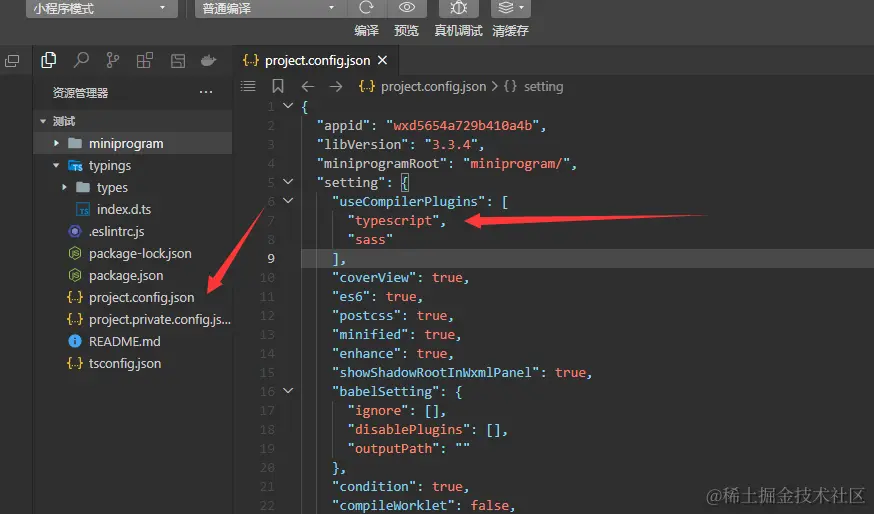
Task: Collapse the 测试 project root
Action: [43, 121]
